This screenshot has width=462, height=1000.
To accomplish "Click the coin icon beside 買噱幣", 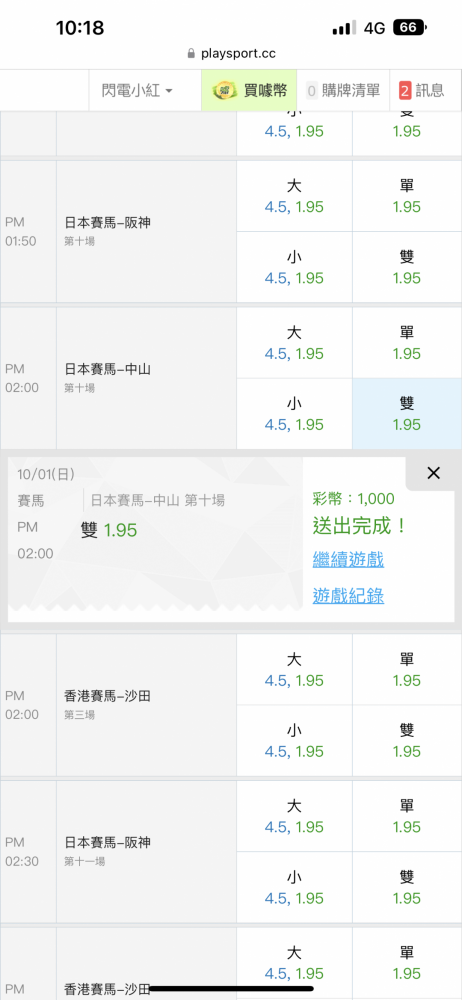I will pos(224,91).
